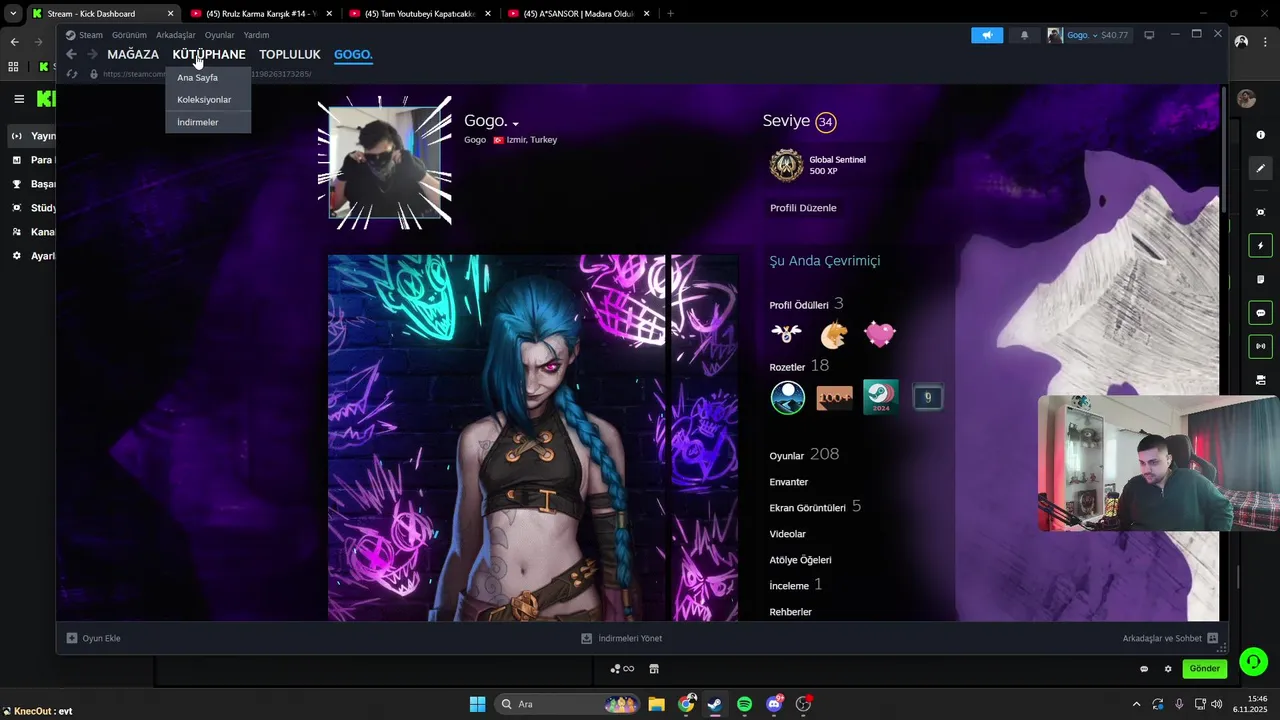This screenshot has width=1280, height=720.
Task: Click the Kick pencil edit icon
Action: click(1260, 168)
